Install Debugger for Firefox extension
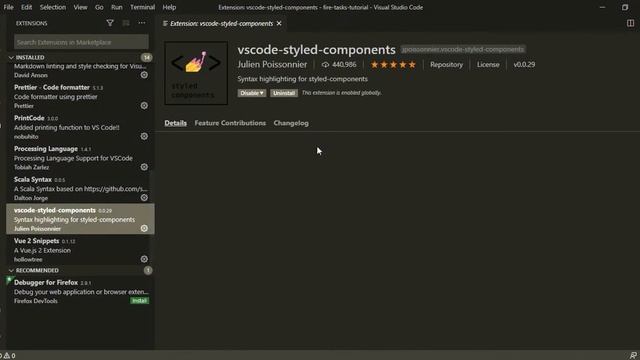Viewport: 640px width, 360px height. pos(140,301)
